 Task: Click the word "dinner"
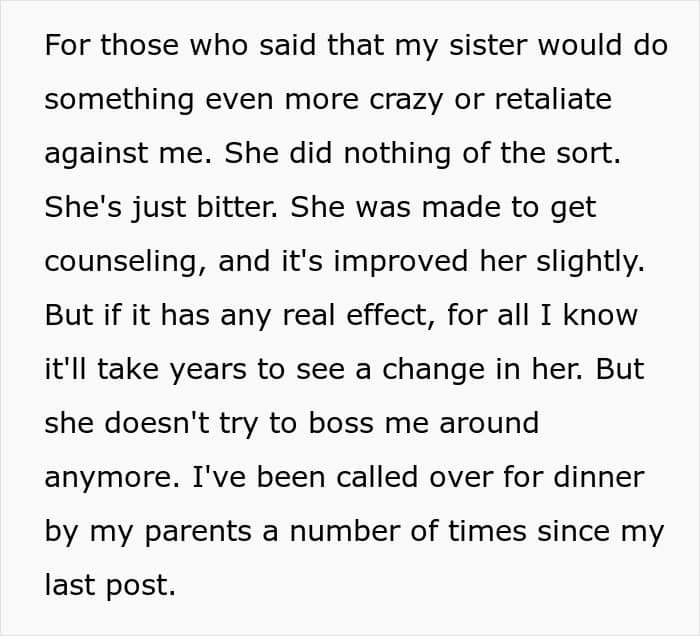[596, 477]
